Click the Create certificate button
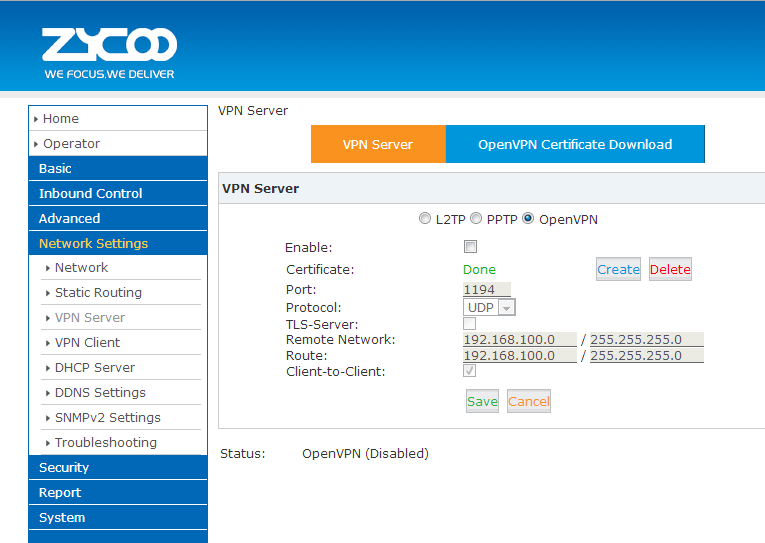Viewport: 765px width, 543px height. pos(618,269)
